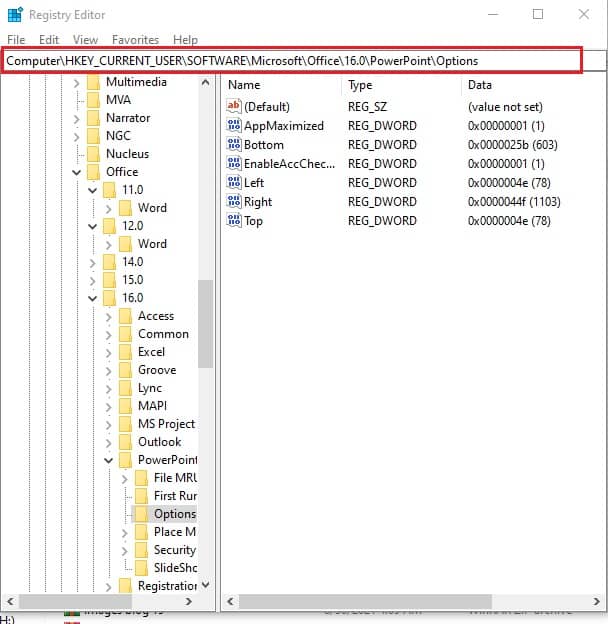The width and height of the screenshot is (608, 624).
Task: Open the Help menu
Action: [185, 40]
